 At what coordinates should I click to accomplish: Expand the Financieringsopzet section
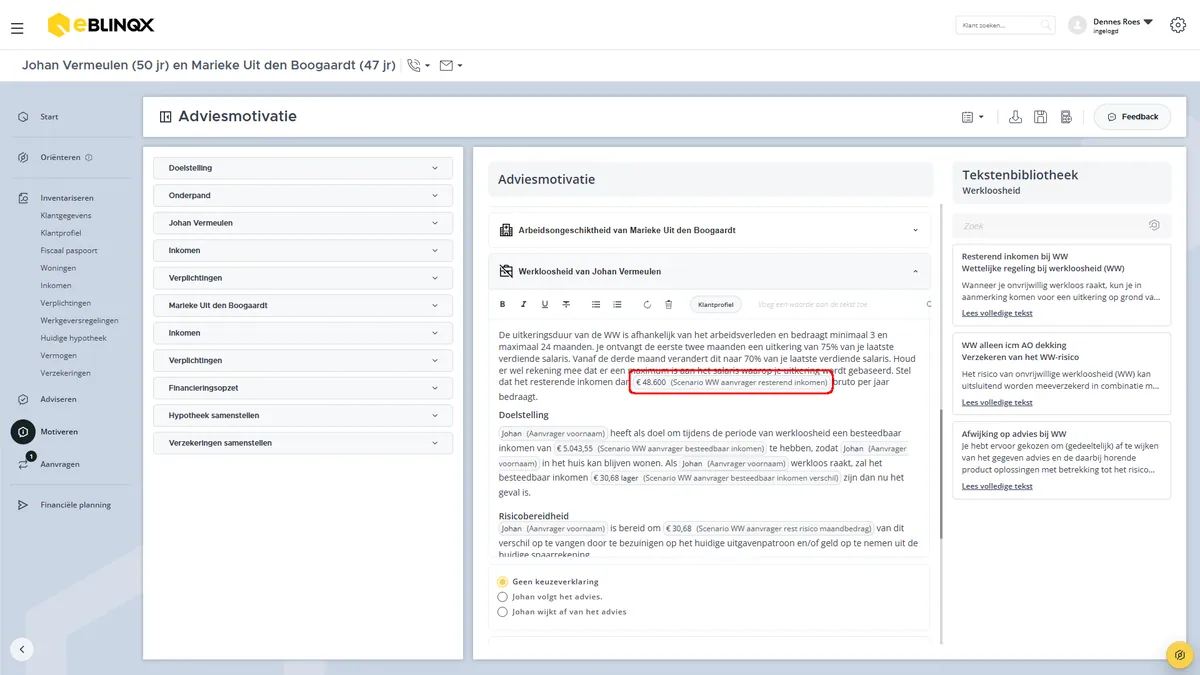(x=303, y=387)
